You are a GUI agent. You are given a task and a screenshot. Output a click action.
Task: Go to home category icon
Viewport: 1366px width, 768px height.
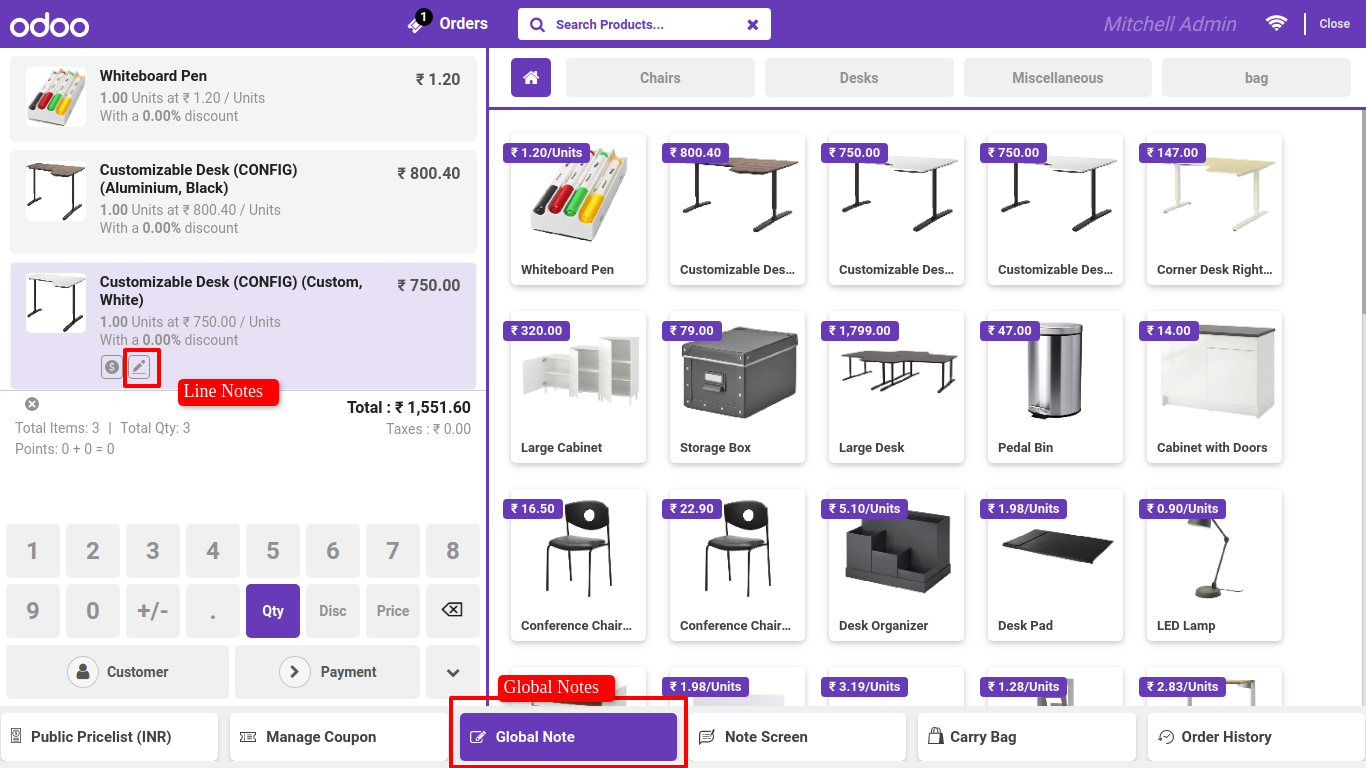pyautogui.click(x=531, y=77)
